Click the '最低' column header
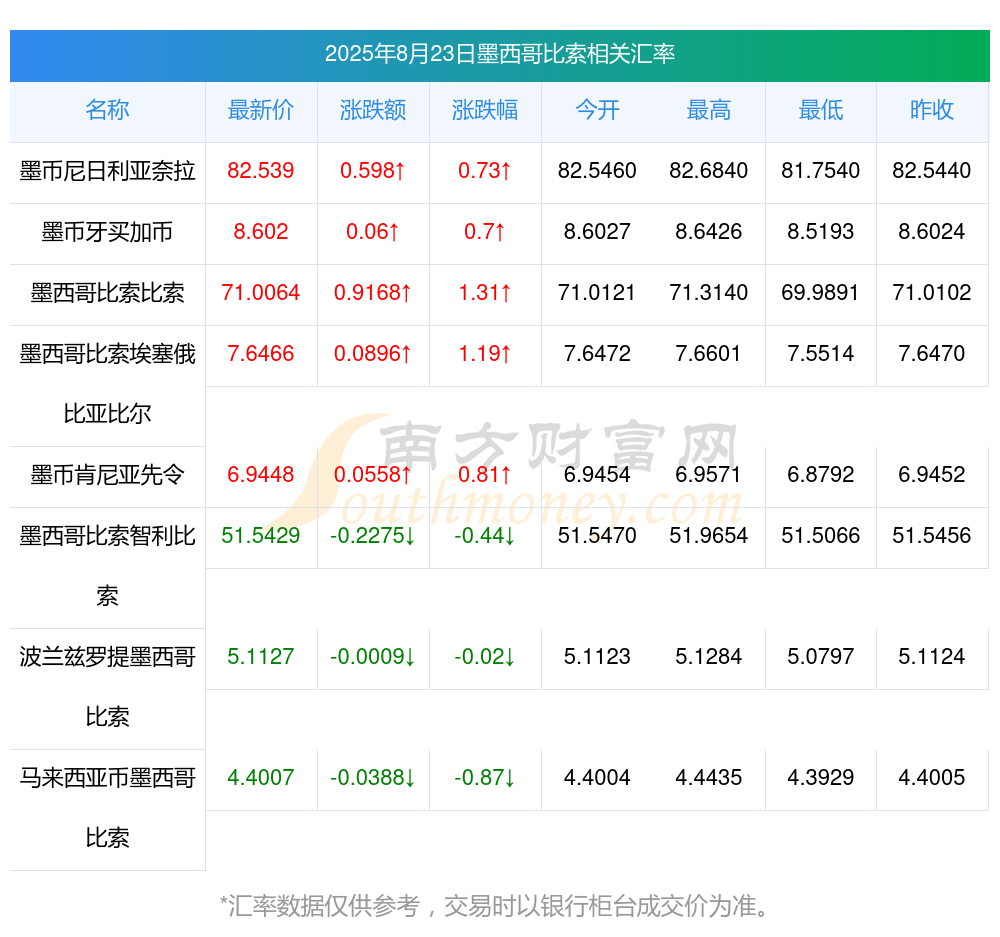The image size is (1000, 937). pyautogui.click(x=821, y=110)
